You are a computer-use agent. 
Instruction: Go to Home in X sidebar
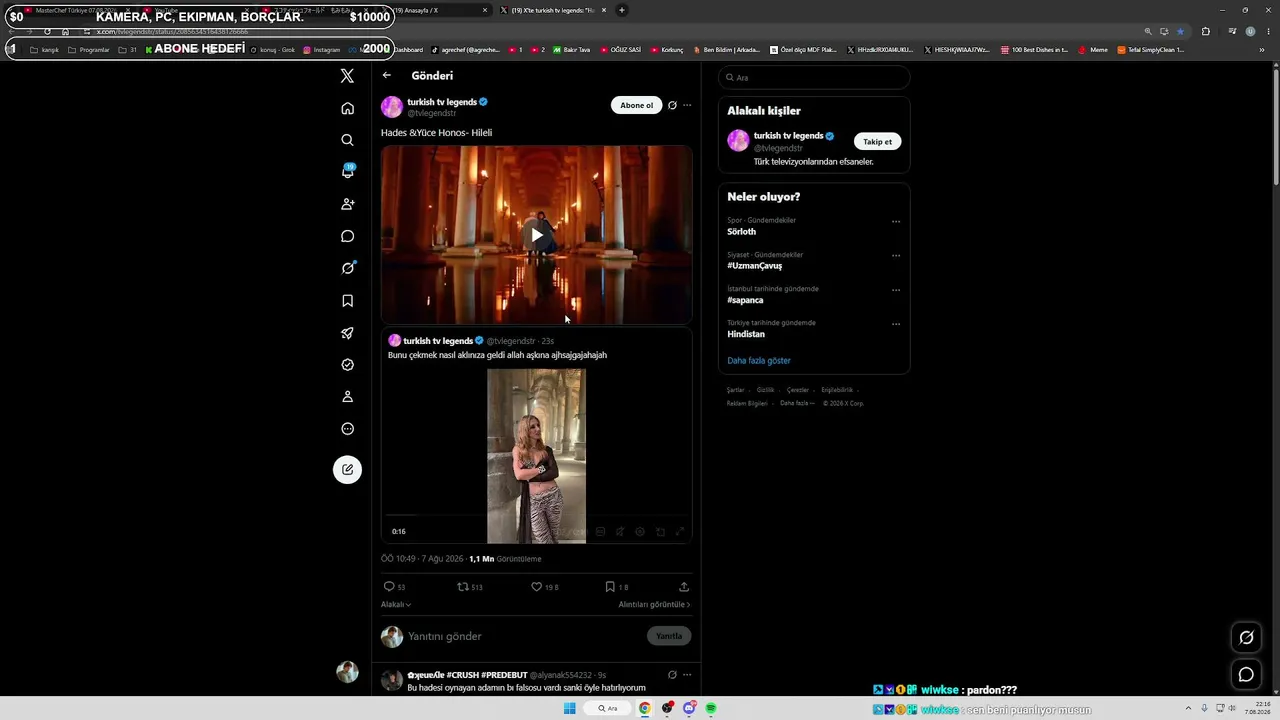click(x=347, y=108)
